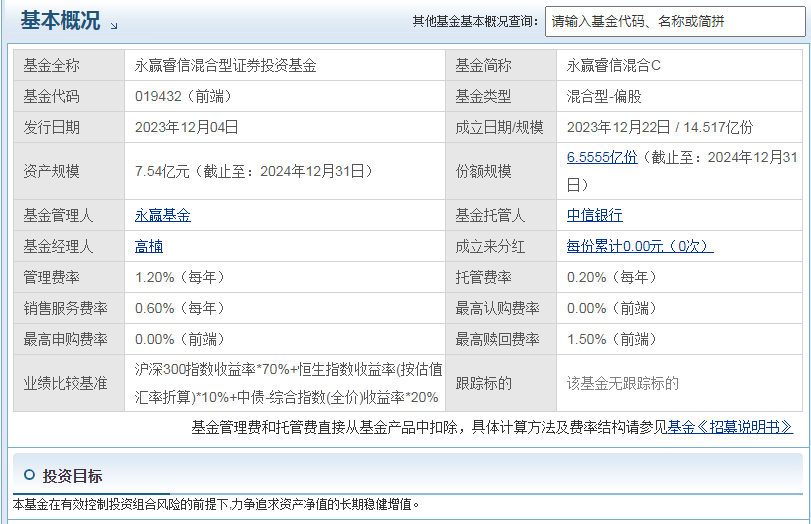The height and width of the screenshot is (524, 811).
Task: Click the 基金全称 label cell
Action: click(69, 65)
